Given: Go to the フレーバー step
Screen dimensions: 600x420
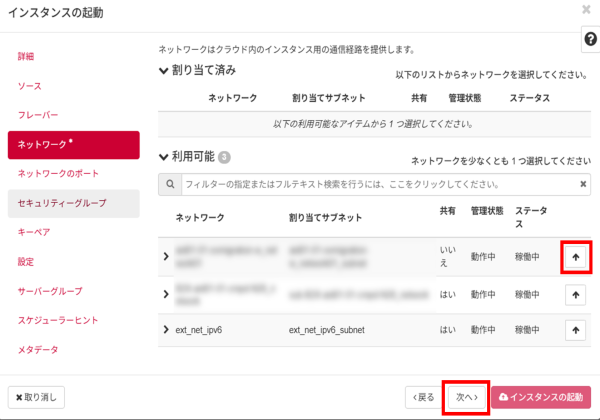Looking at the screenshot, I should click(x=38, y=115).
